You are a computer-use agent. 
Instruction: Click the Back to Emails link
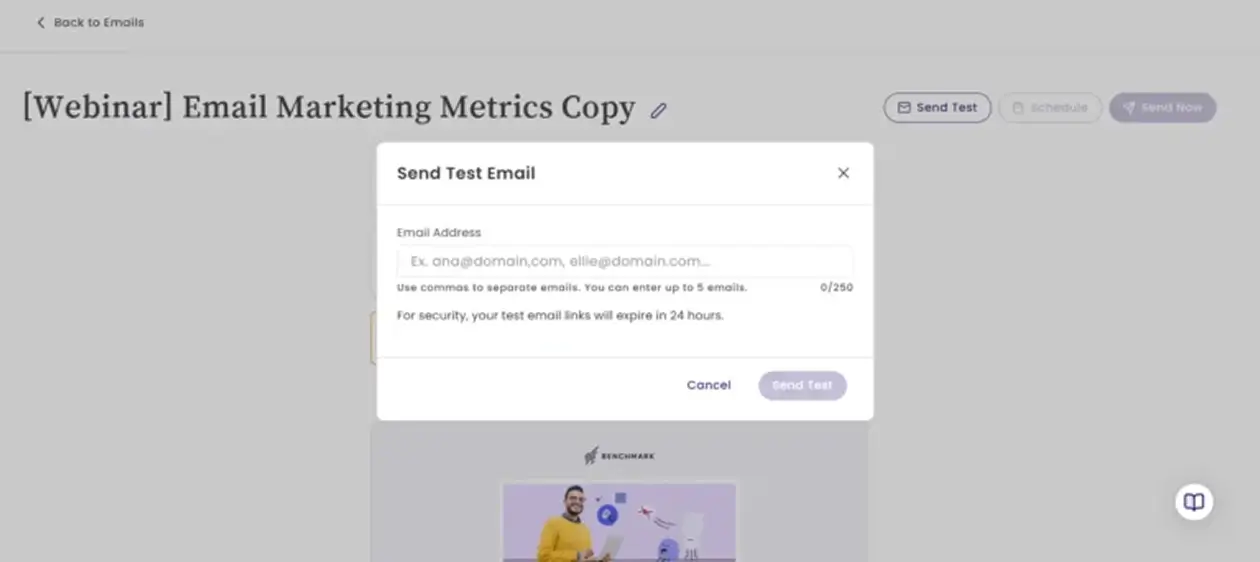point(98,22)
